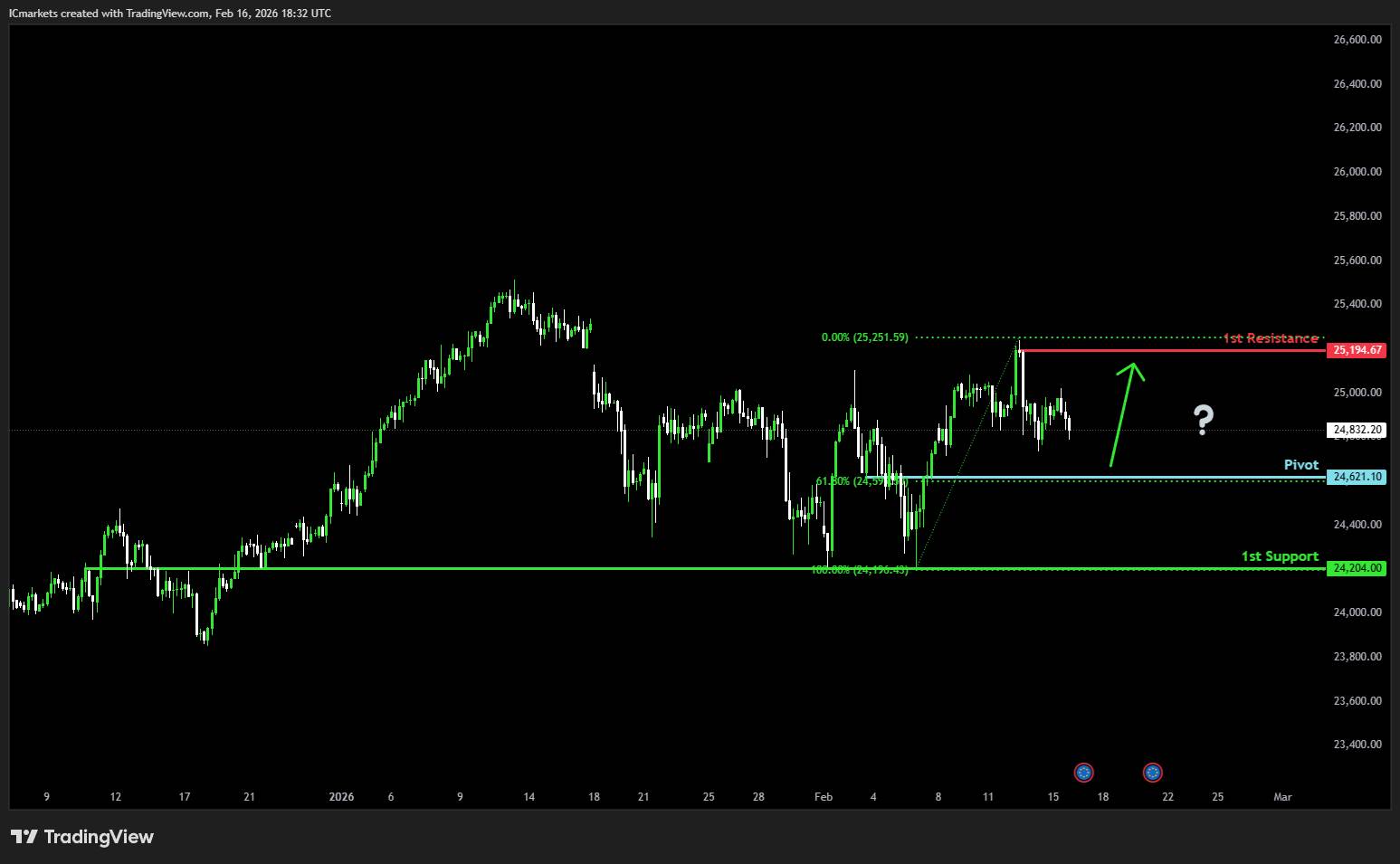
Task: Click the 100.00% Fibonacci level label
Action: click(859, 570)
